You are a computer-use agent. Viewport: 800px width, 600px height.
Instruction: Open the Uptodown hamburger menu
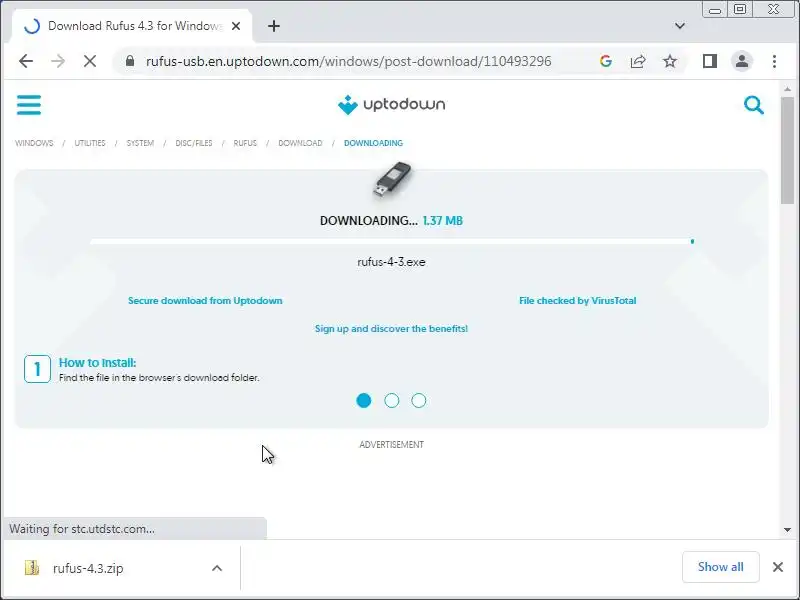29,105
